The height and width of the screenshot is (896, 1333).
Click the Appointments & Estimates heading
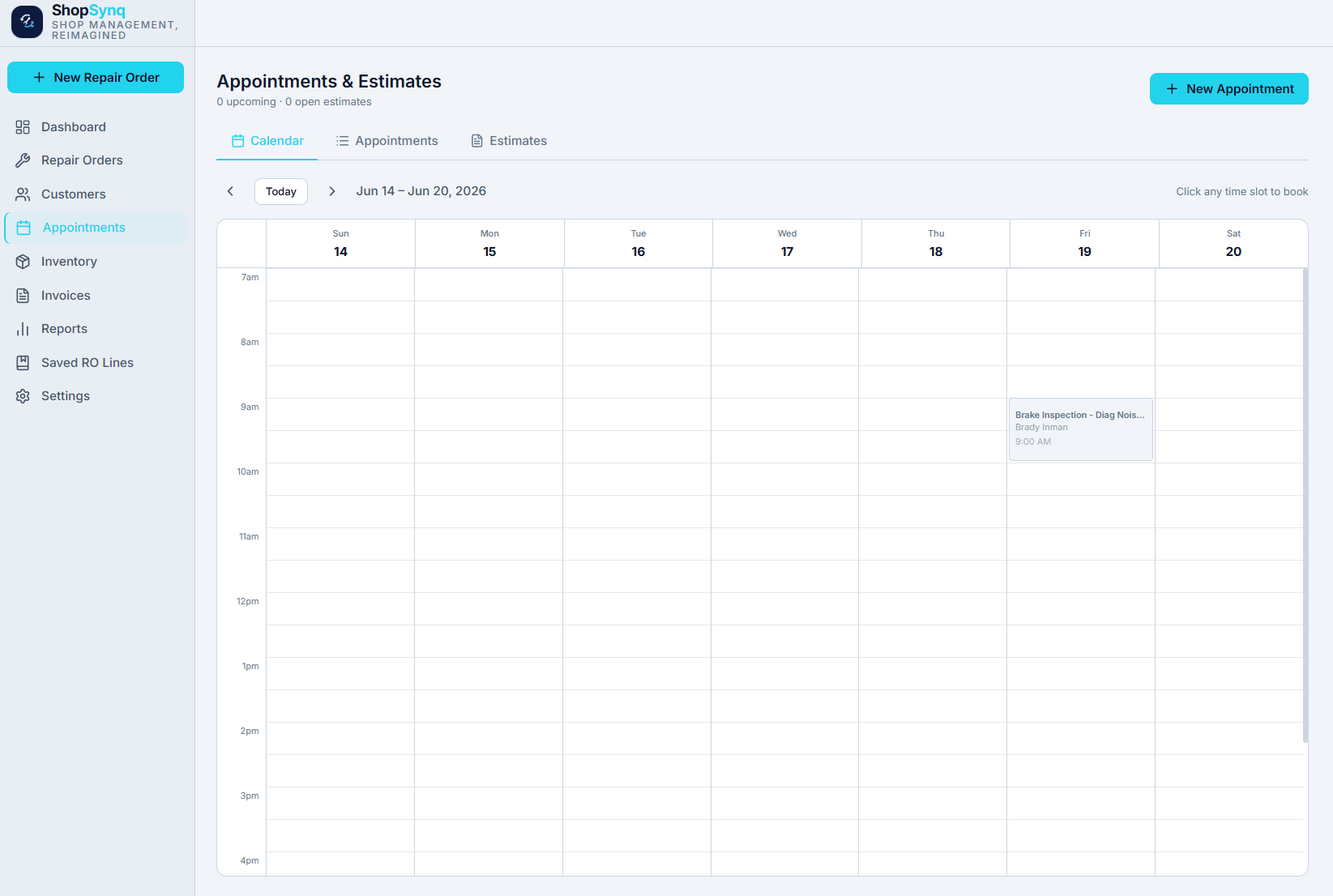[x=329, y=82]
